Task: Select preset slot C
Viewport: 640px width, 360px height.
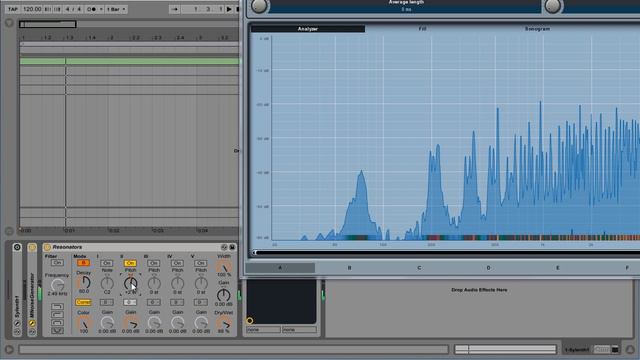Action: [x=419, y=268]
